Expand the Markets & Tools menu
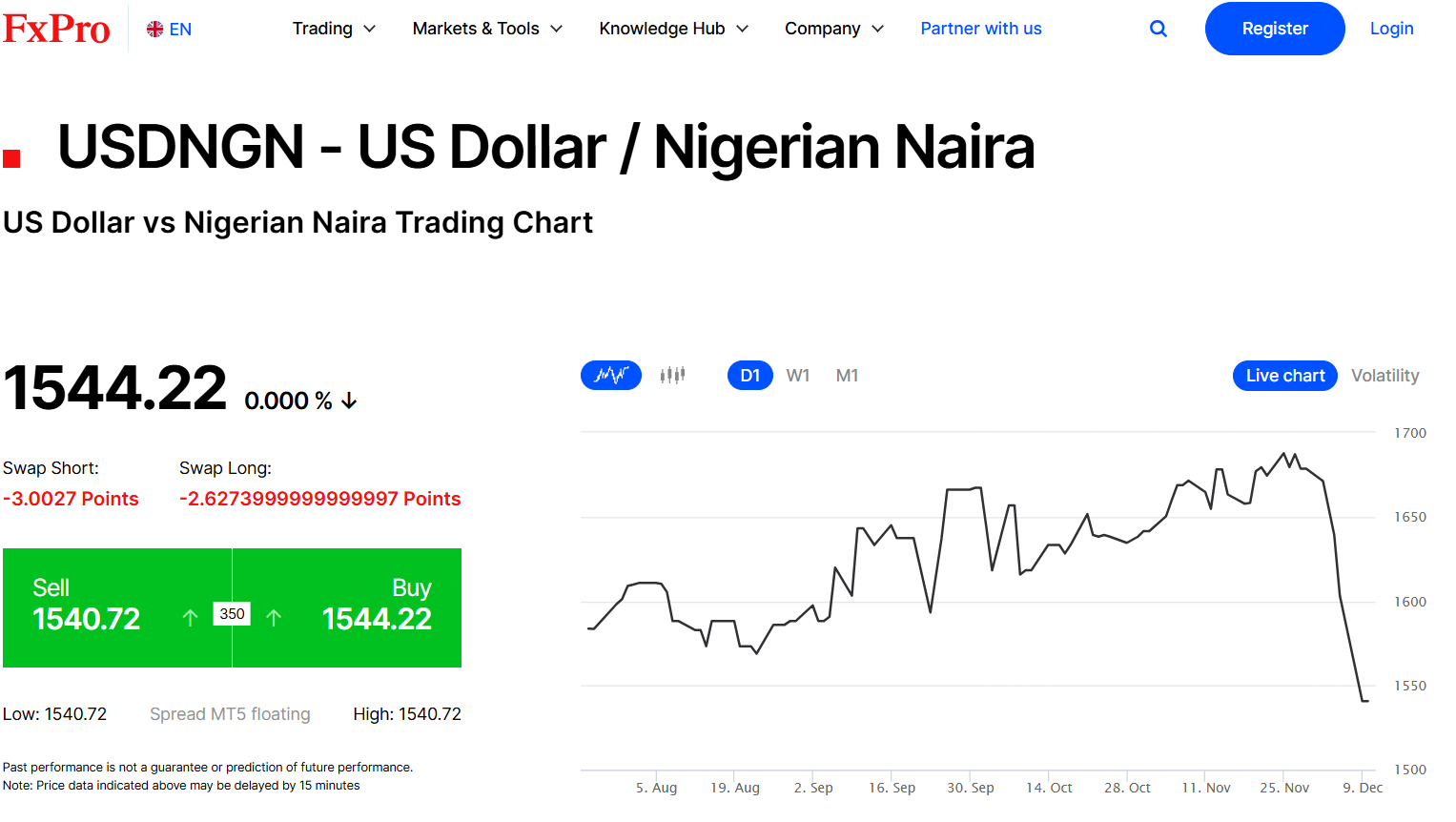 pyautogui.click(x=487, y=29)
